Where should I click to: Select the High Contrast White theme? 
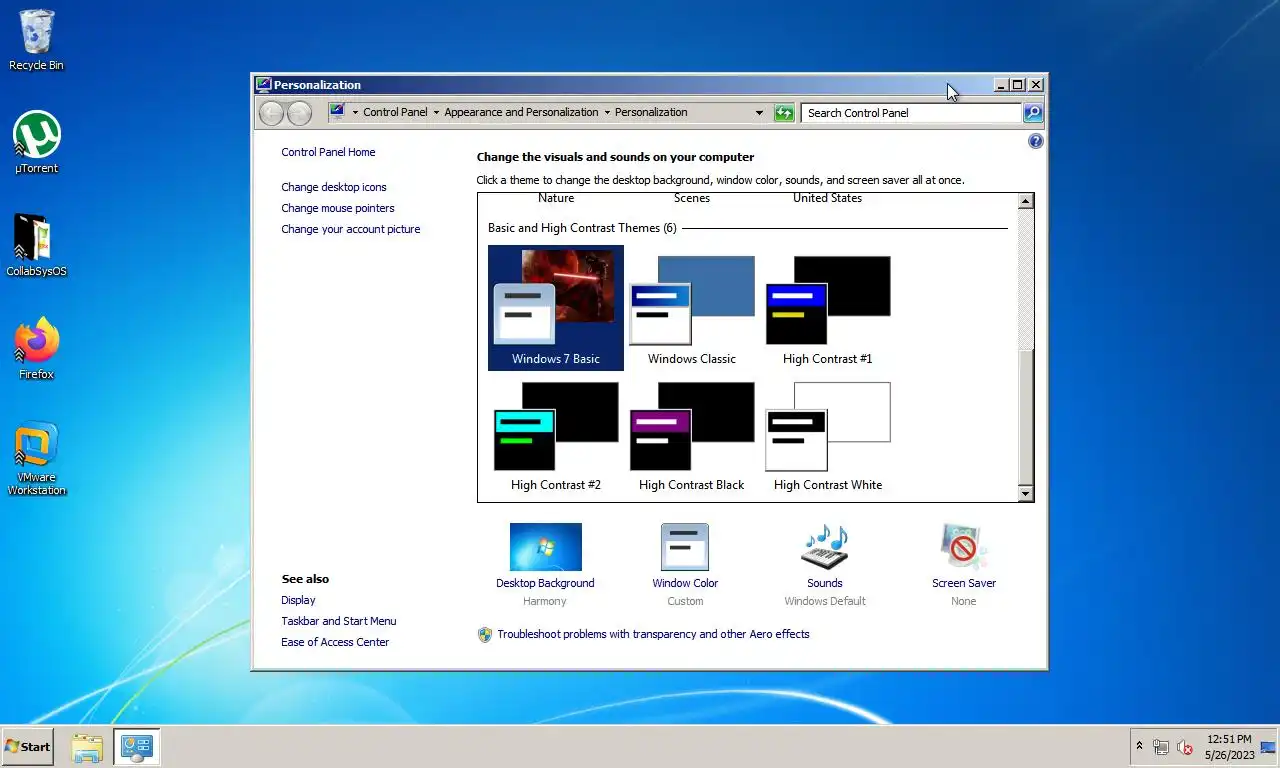pyautogui.click(x=828, y=435)
